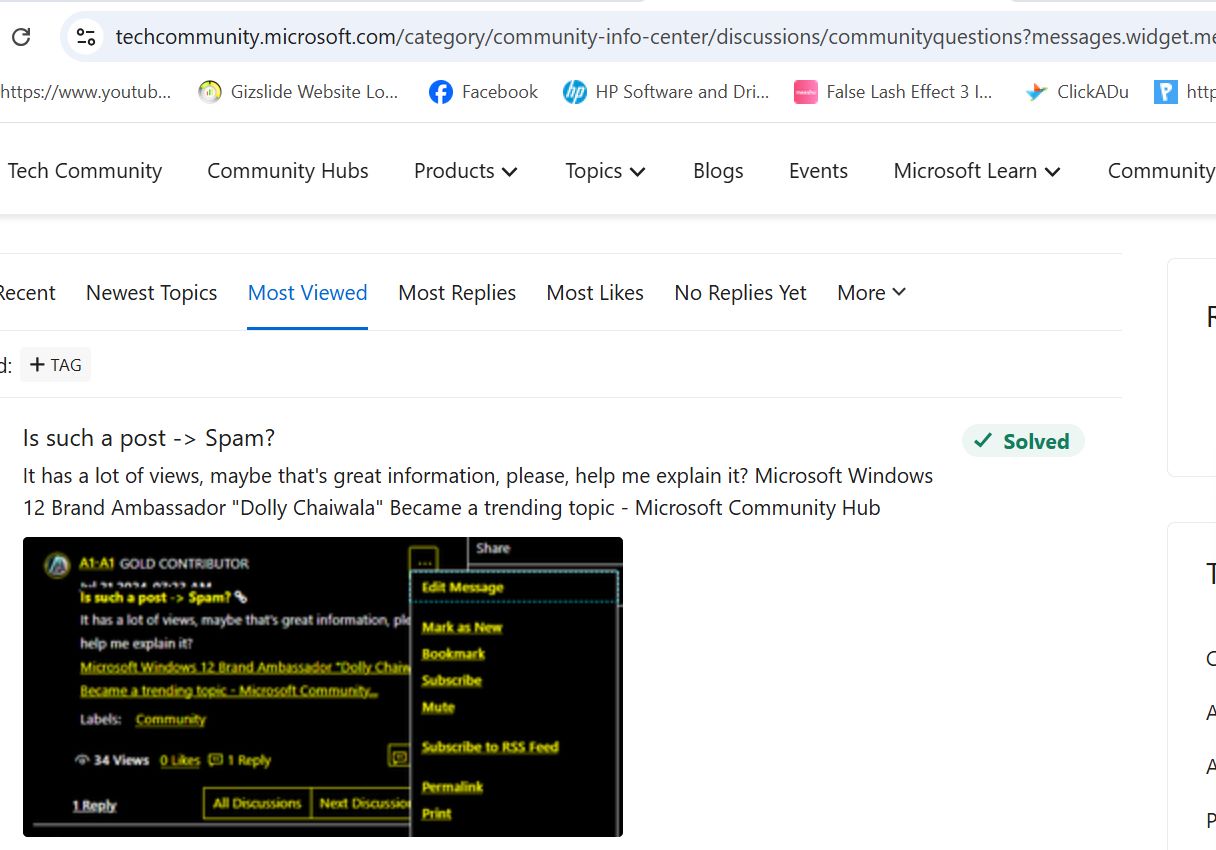Open site information icon in address bar

(86, 38)
